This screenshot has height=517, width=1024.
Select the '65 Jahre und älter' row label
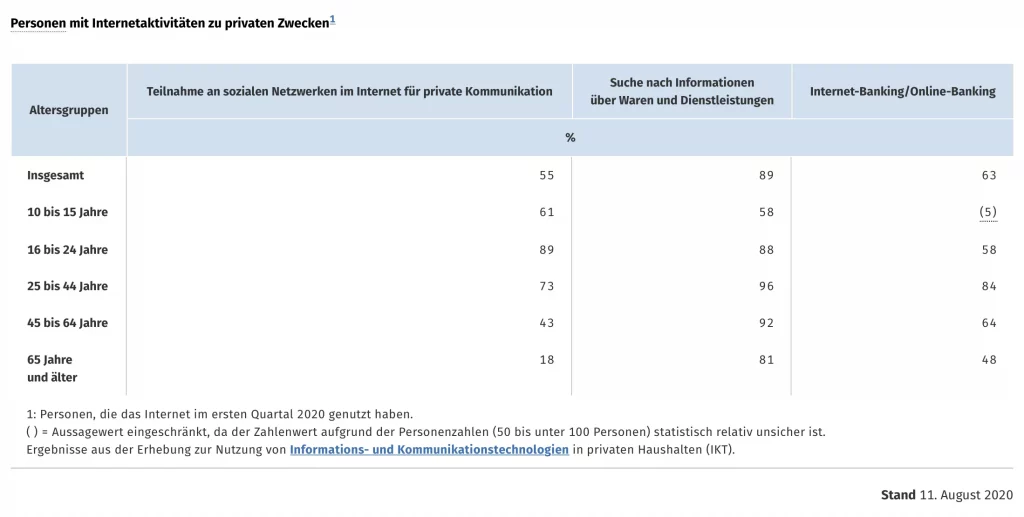[52, 368]
